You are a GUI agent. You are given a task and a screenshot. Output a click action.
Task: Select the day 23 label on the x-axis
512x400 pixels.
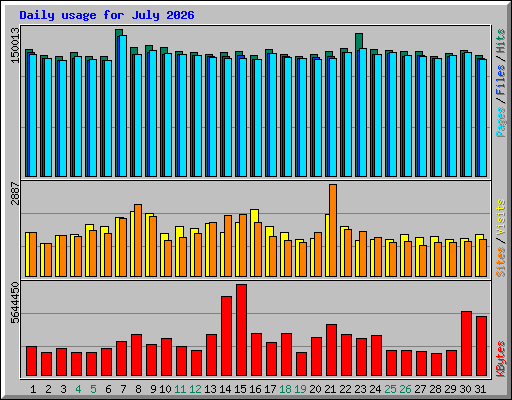tap(360, 389)
